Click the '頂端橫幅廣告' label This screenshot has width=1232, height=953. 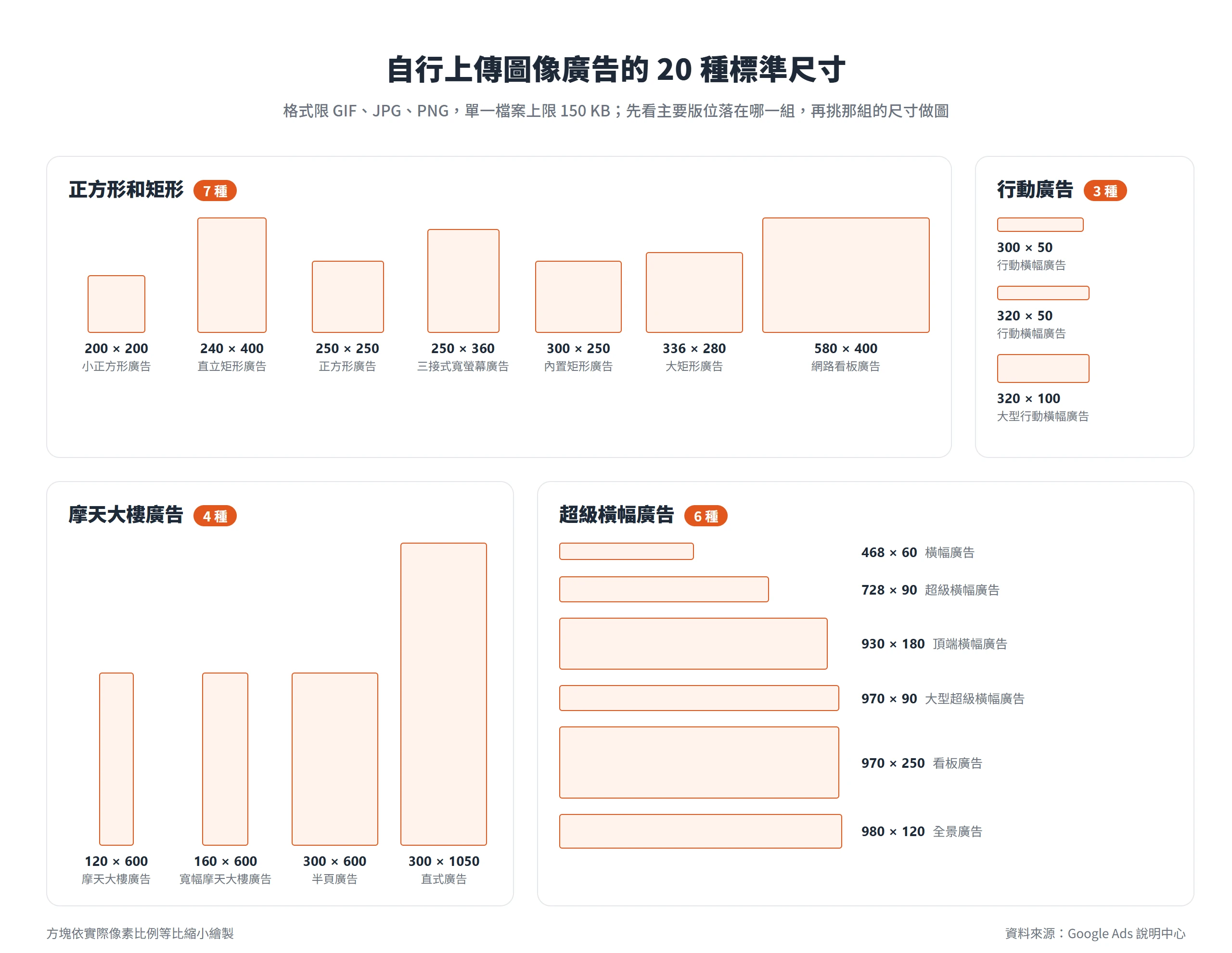[x=970, y=643]
